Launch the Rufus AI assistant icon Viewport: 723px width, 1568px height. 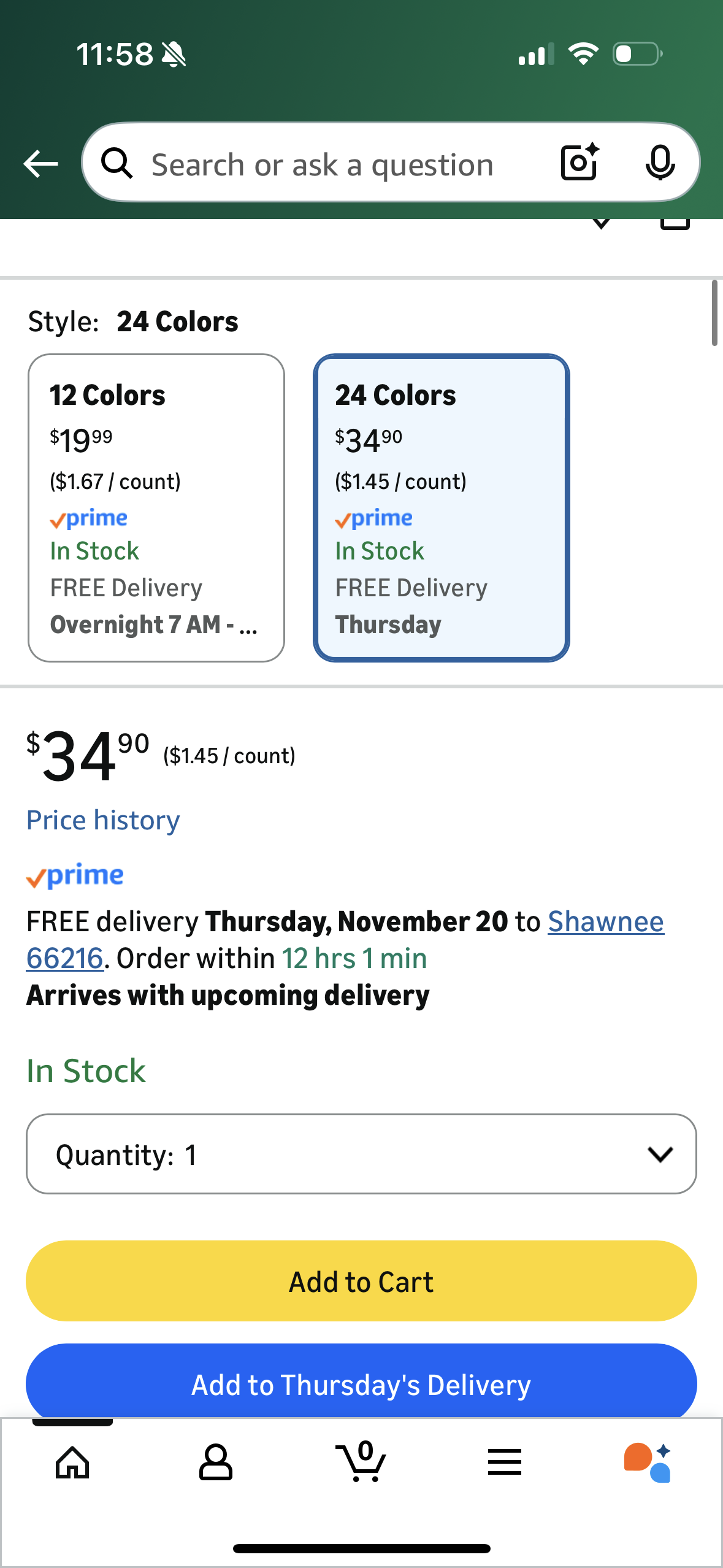coord(648,1463)
